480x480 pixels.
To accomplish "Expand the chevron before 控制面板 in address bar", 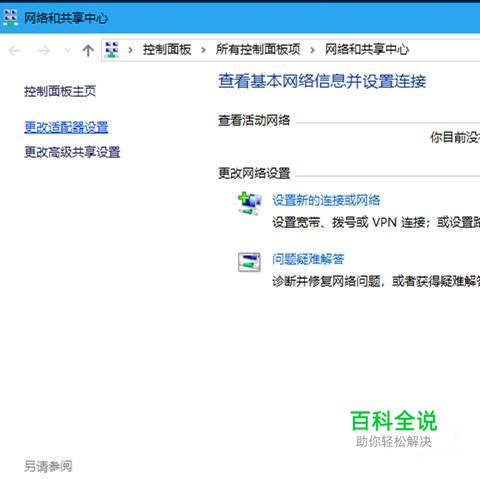I will (x=130, y=50).
